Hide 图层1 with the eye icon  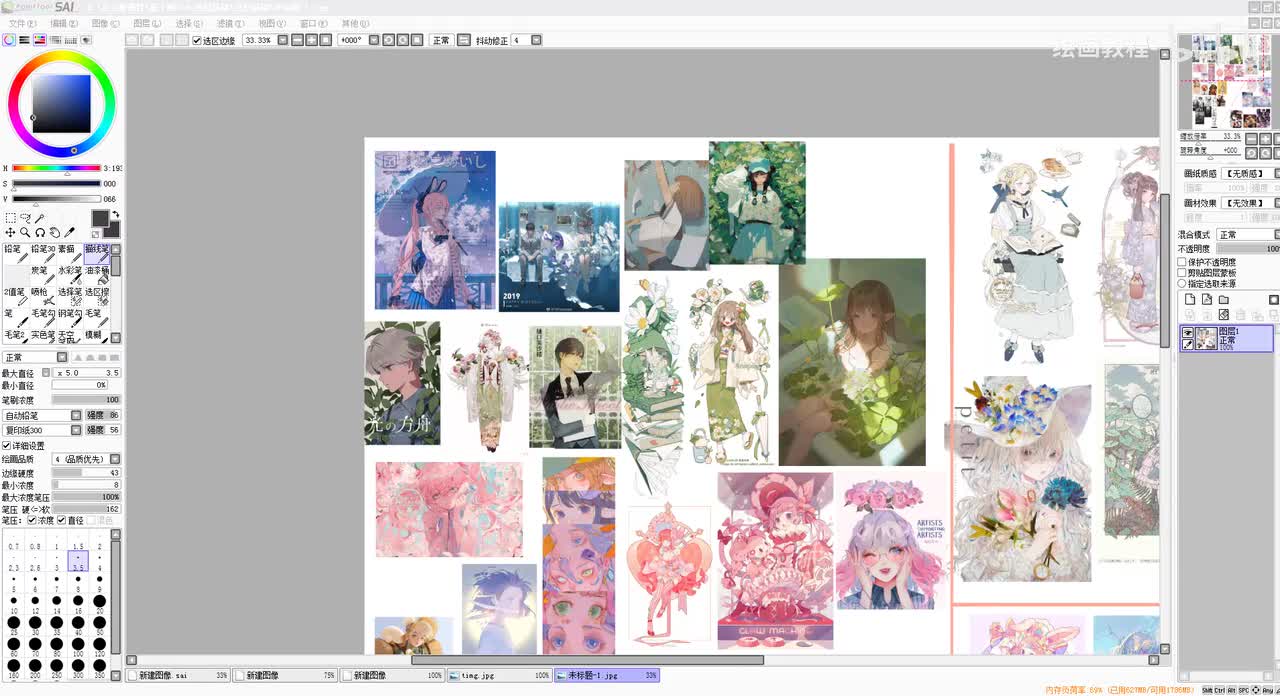point(1188,332)
